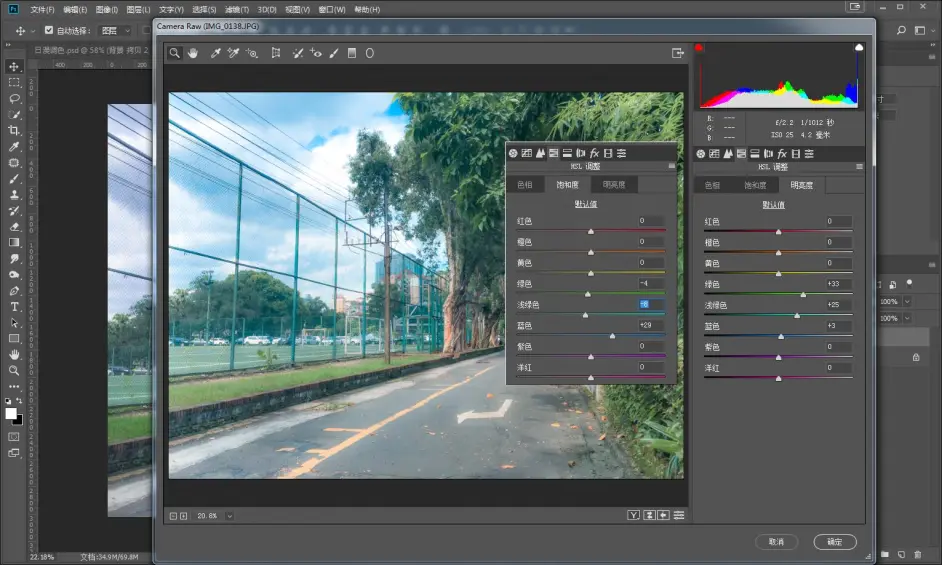Select the Hand tool in Camera Raw toolbar
Screen dimensions: 942x565
[x=193, y=53]
